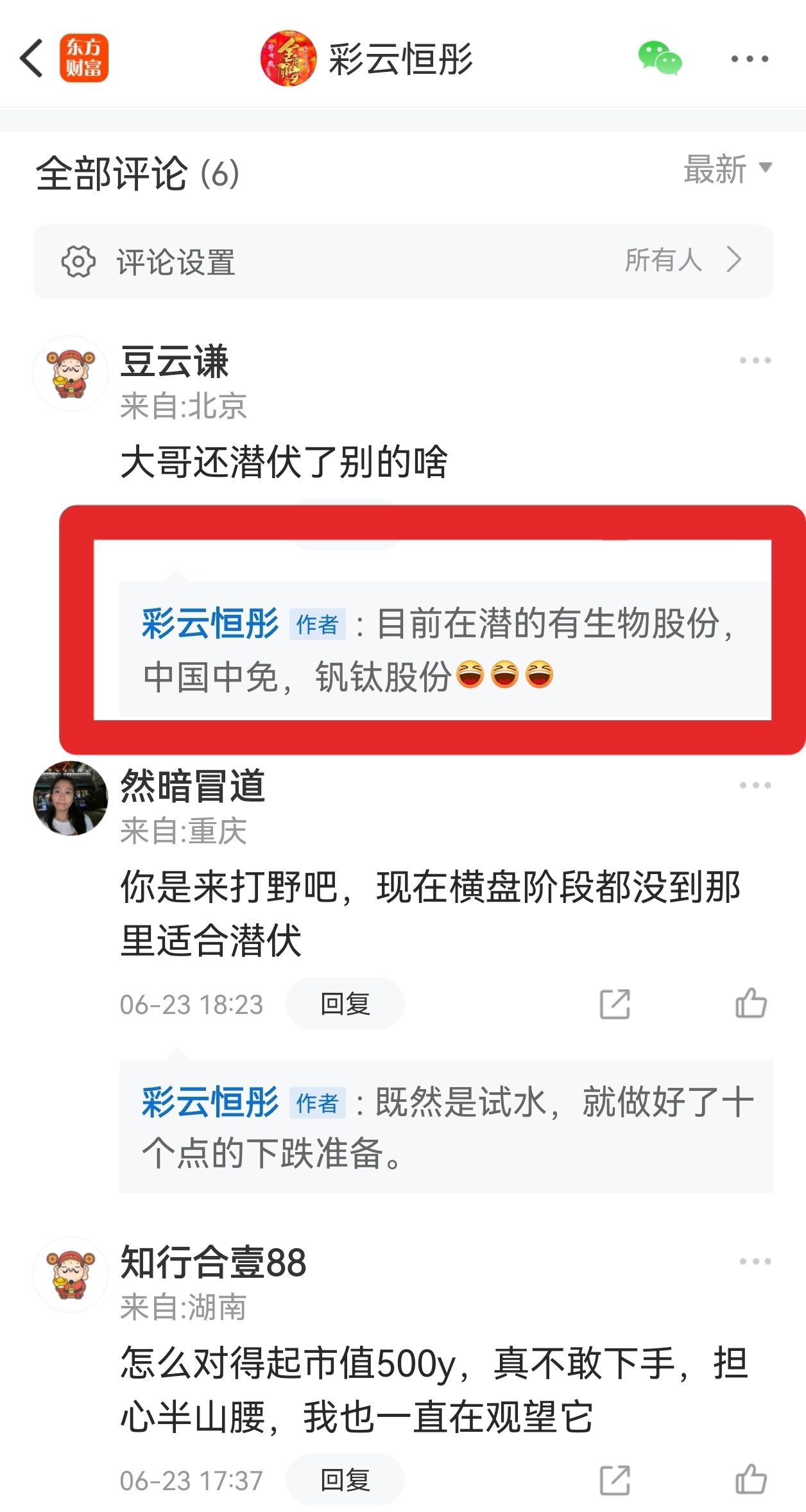Open more options for 知行合壹88's comment
The image size is (806, 1512).
tap(755, 1261)
